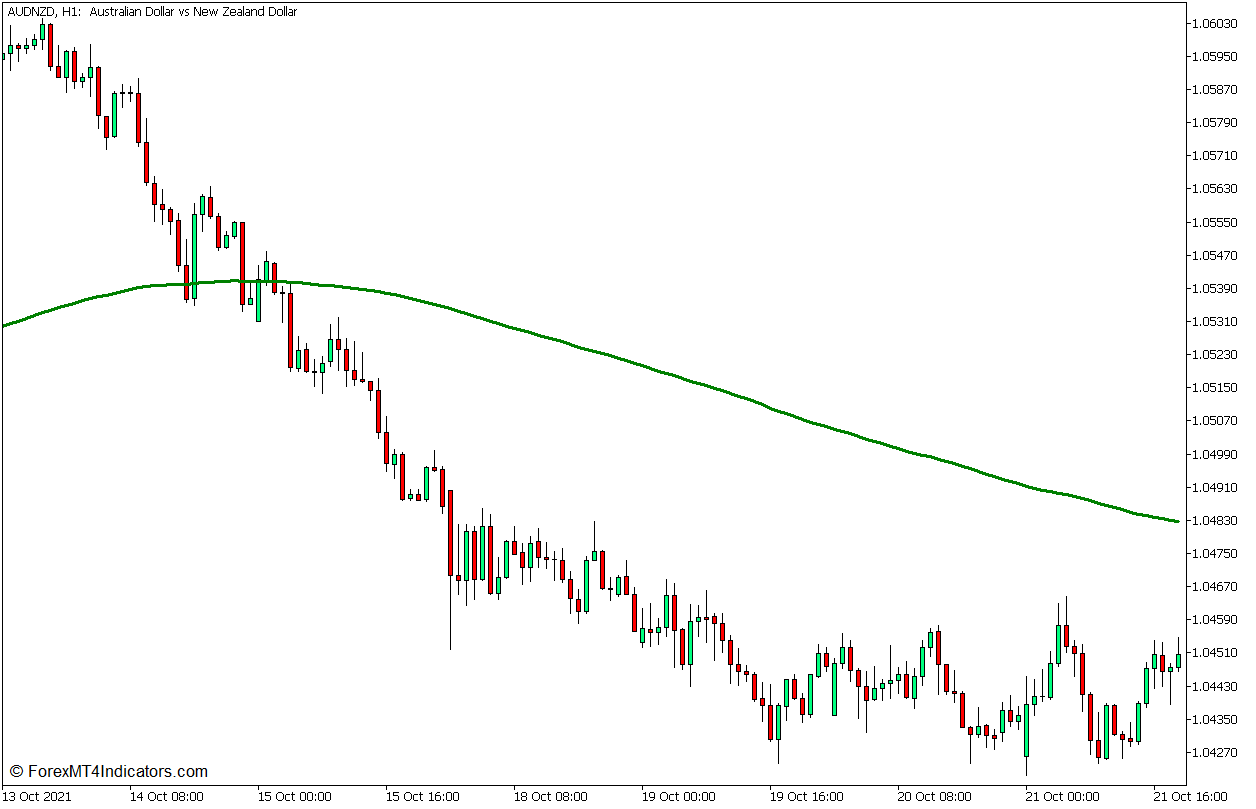This screenshot has width=1256, height=809.
Task: Click the 19 Oct 00:00 time marker
Action: (x=678, y=797)
